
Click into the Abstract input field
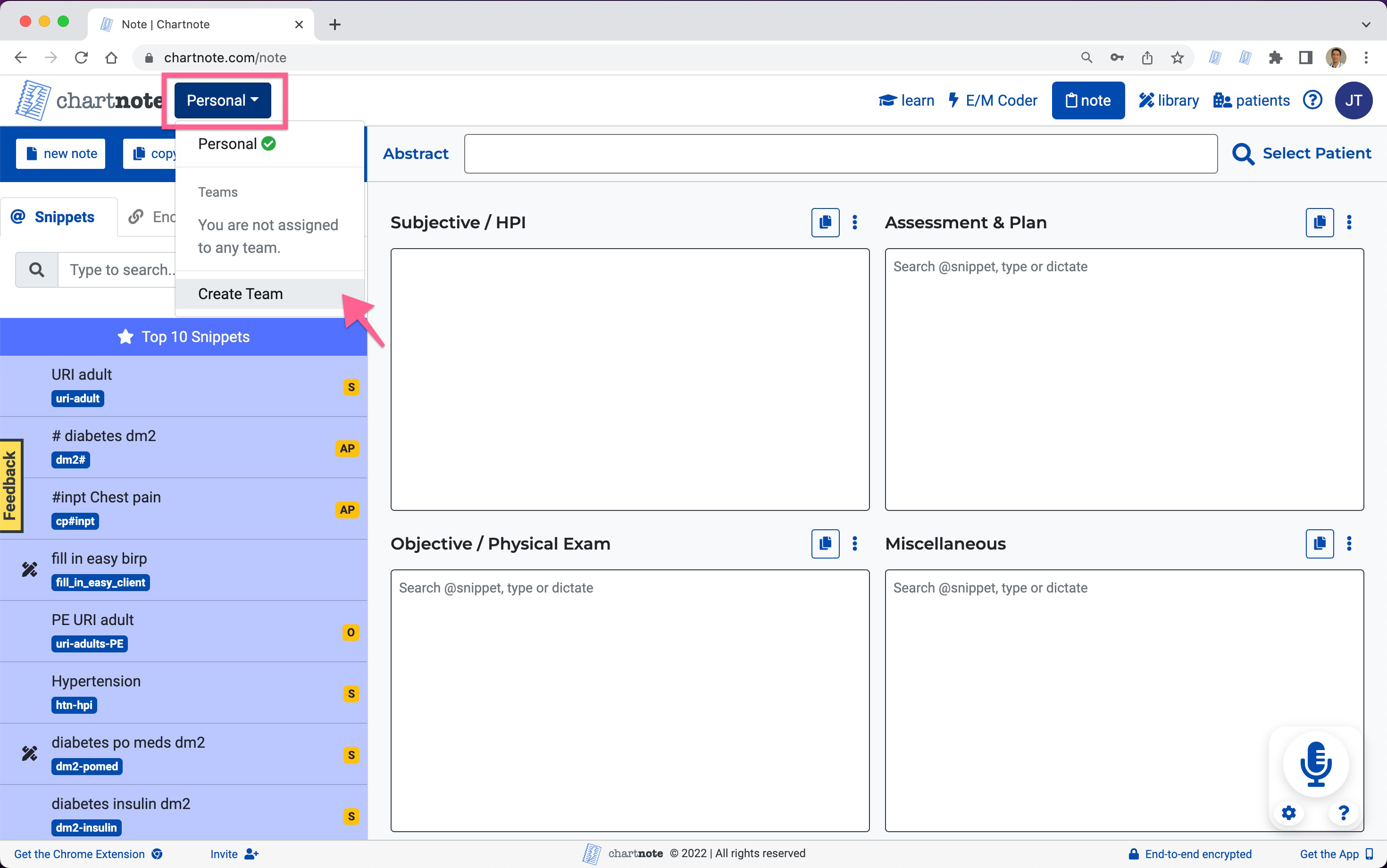tap(841, 153)
